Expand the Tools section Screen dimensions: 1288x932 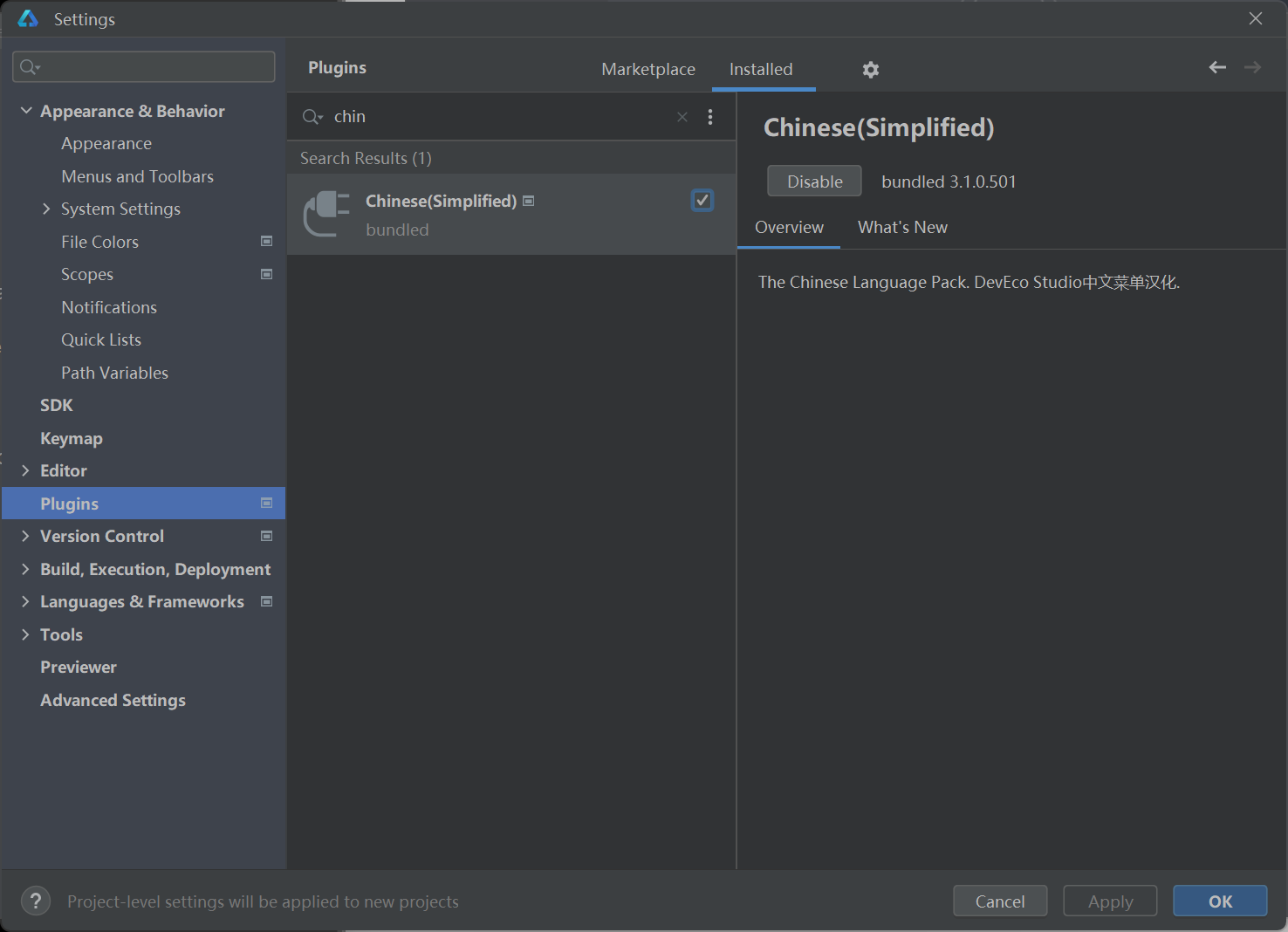pos(25,634)
